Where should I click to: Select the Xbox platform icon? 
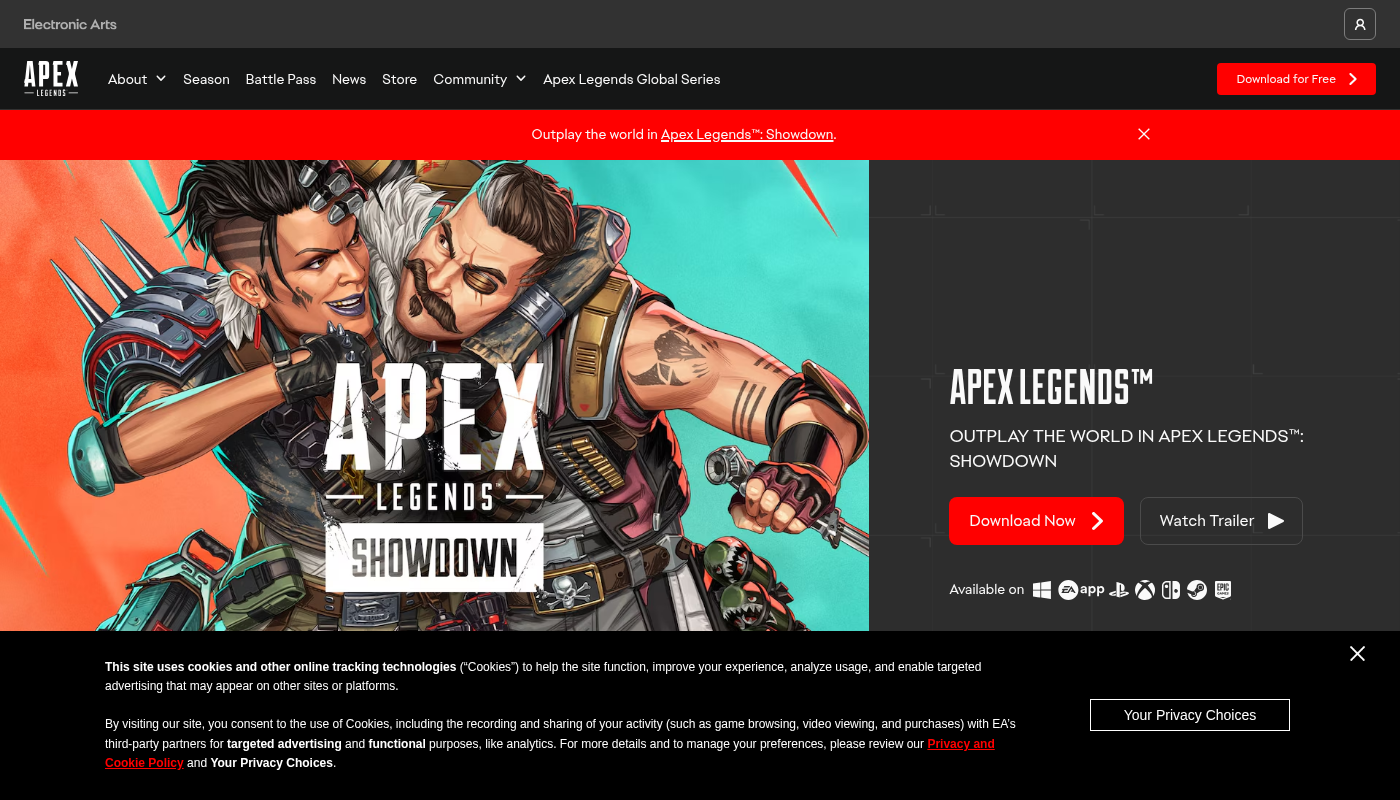coord(1145,590)
